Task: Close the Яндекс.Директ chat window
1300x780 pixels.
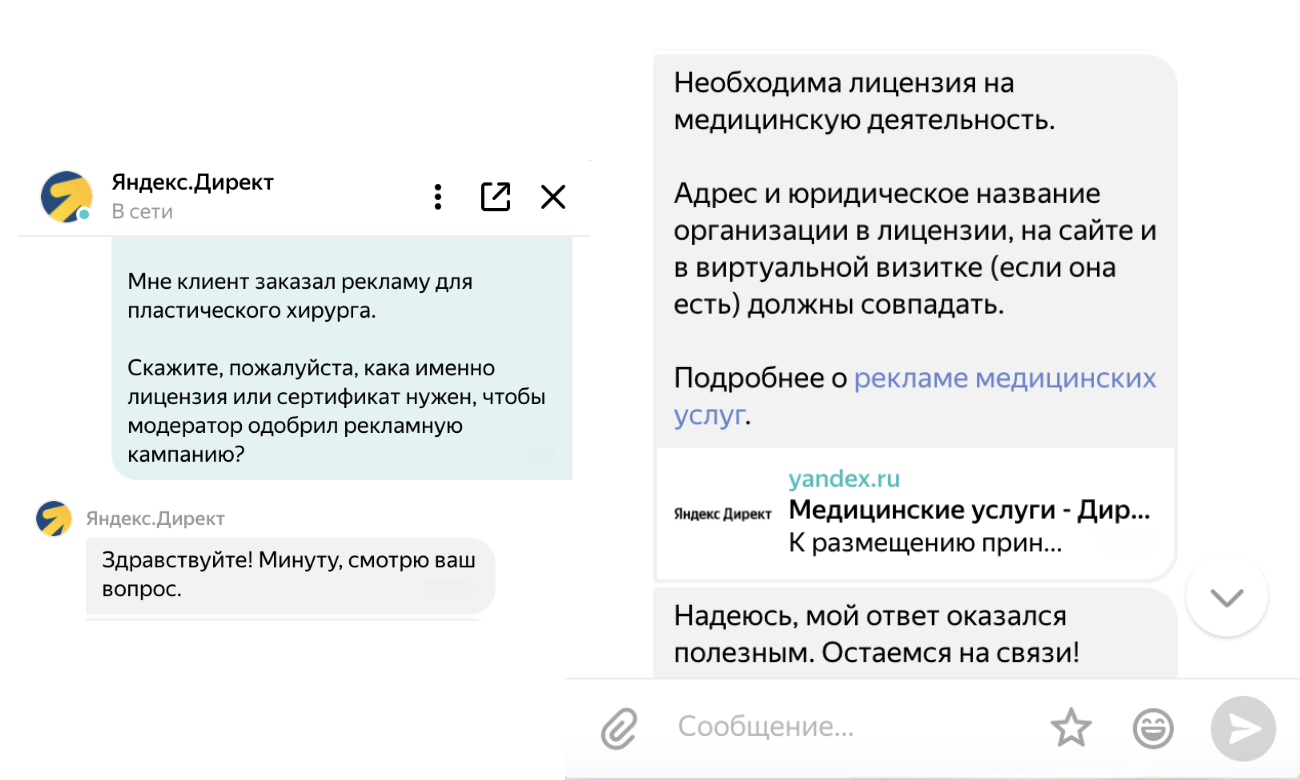Action: tap(553, 197)
